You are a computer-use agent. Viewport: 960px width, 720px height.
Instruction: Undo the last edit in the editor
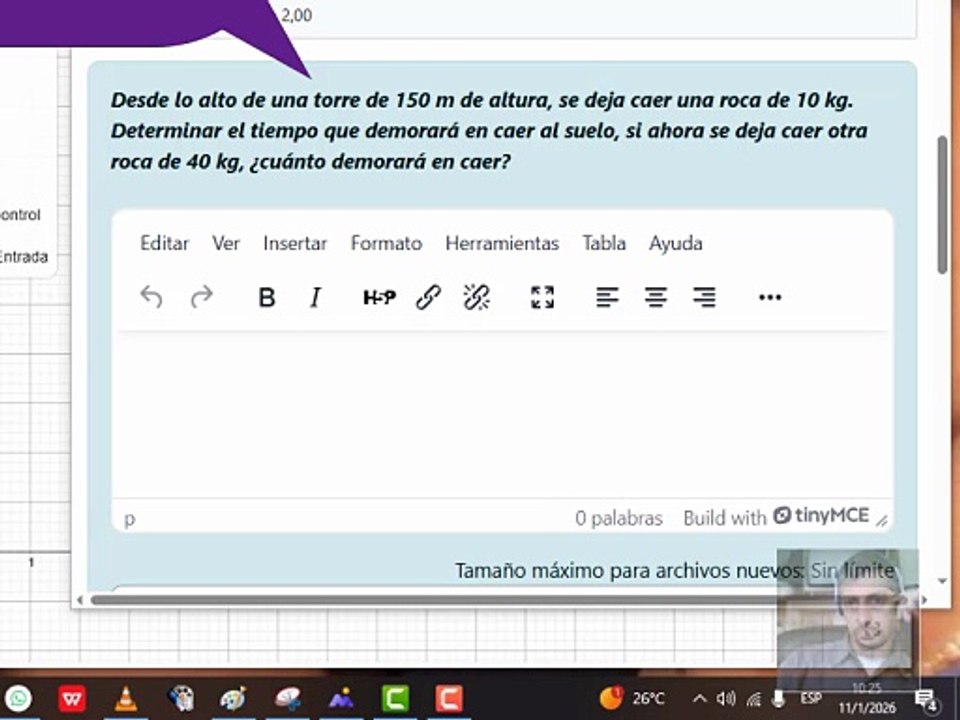pos(151,298)
